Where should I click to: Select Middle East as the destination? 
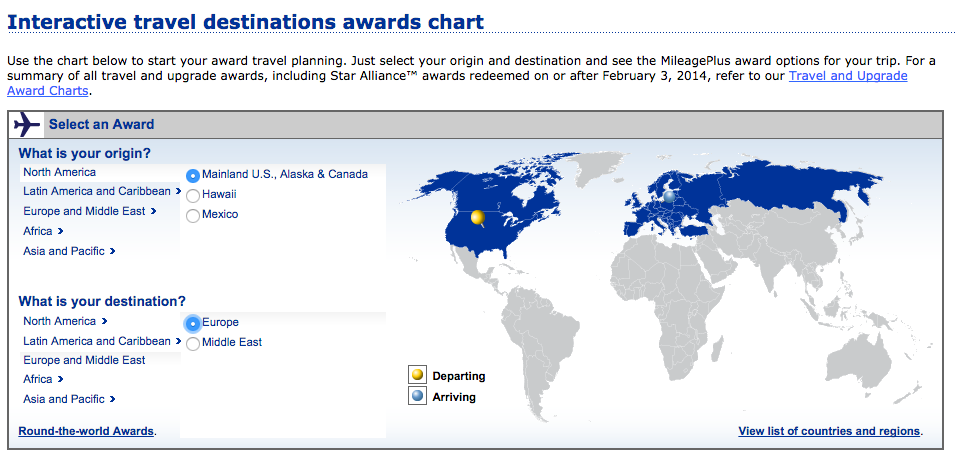(193, 343)
